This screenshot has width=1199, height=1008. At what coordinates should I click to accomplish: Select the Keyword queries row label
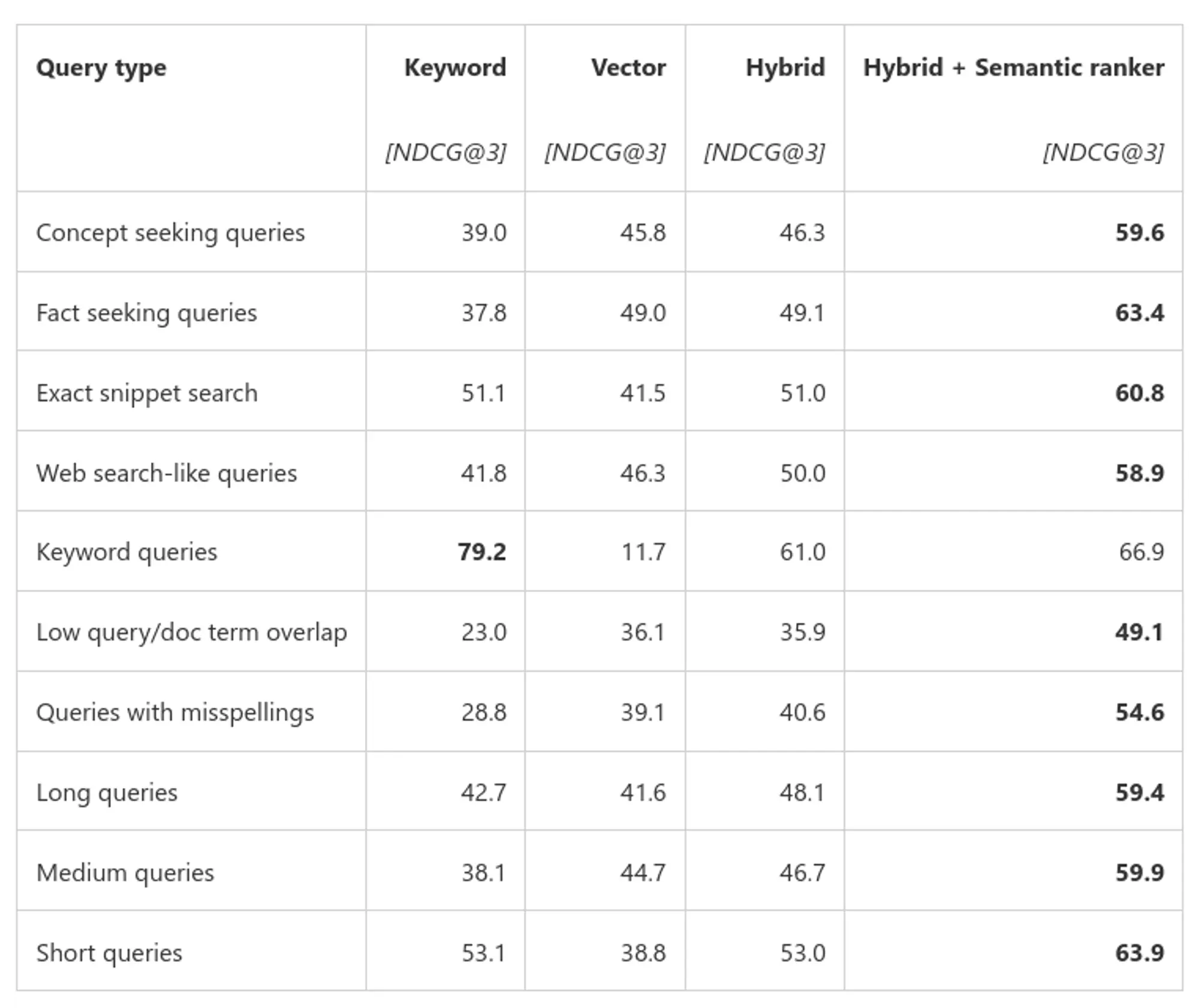coord(126,552)
